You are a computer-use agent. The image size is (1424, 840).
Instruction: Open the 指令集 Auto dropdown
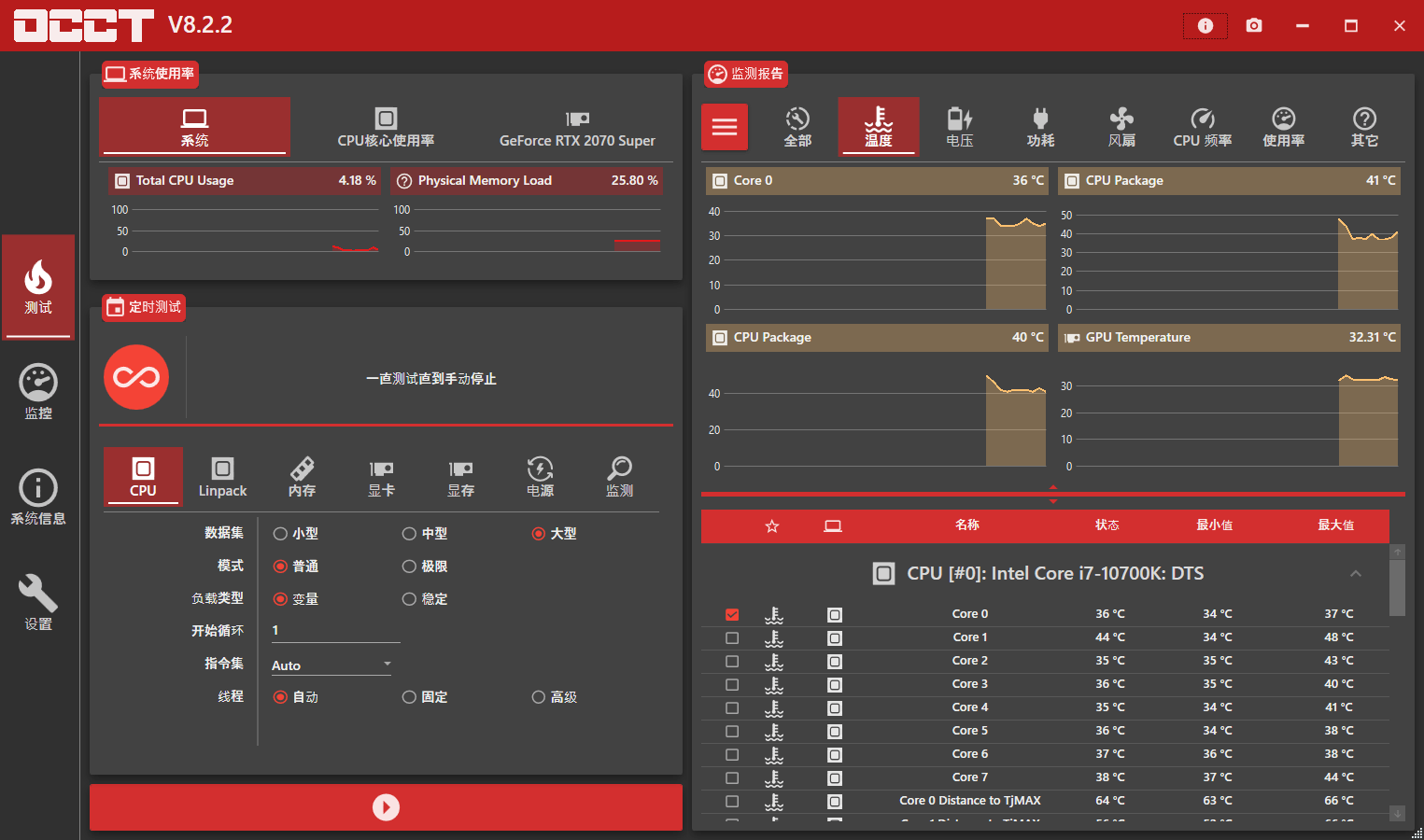pos(331,664)
